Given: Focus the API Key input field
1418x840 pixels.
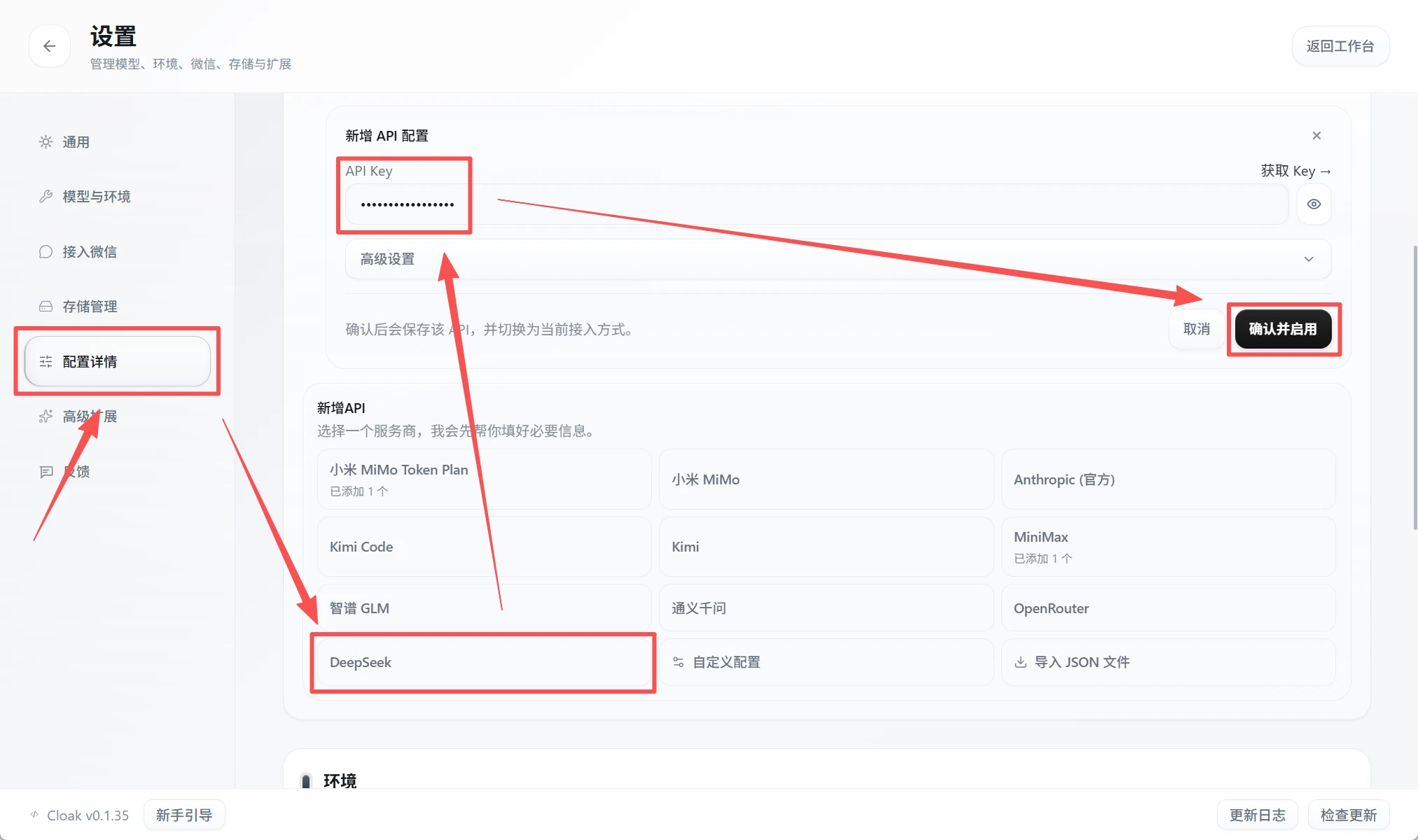Looking at the screenshot, I should [816, 204].
